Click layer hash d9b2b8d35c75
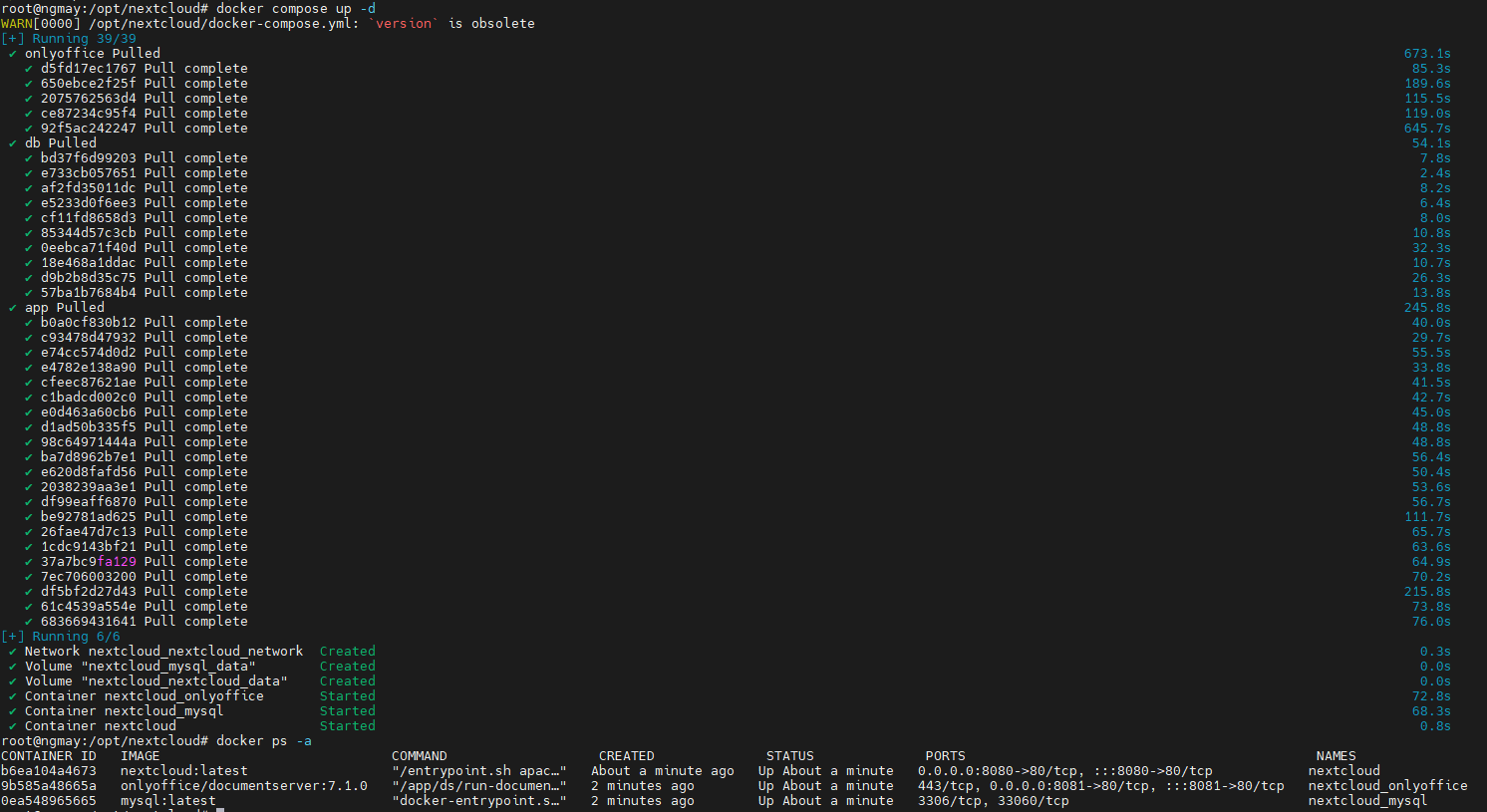The image size is (1487, 812). [x=89, y=277]
